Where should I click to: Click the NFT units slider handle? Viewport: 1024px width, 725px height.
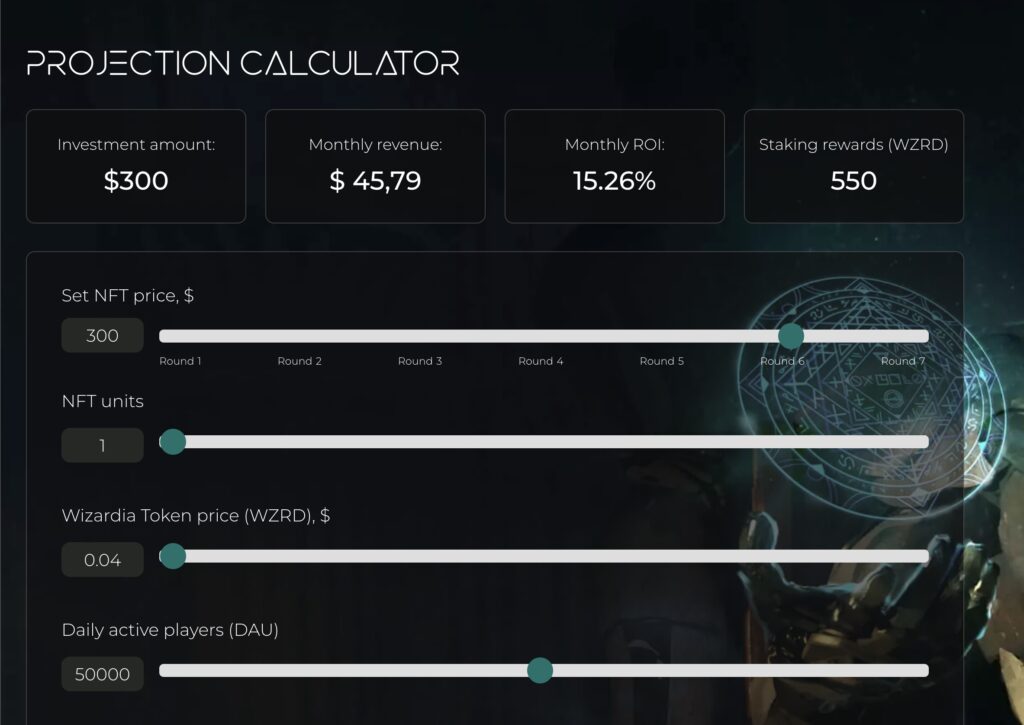click(x=173, y=442)
